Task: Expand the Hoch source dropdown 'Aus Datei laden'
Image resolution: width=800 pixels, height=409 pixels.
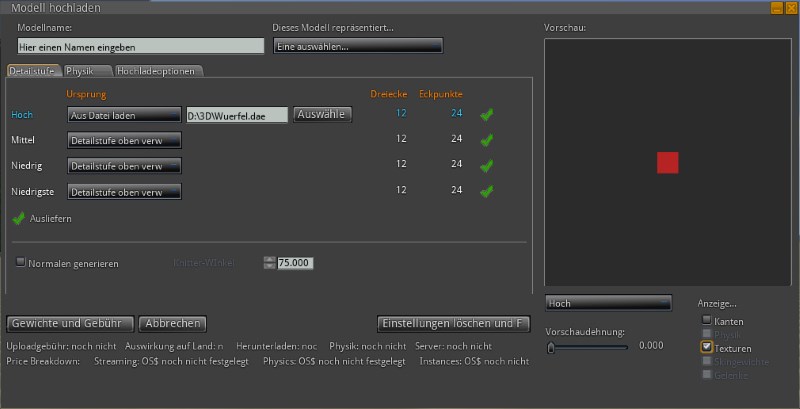Action: point(124,115)
